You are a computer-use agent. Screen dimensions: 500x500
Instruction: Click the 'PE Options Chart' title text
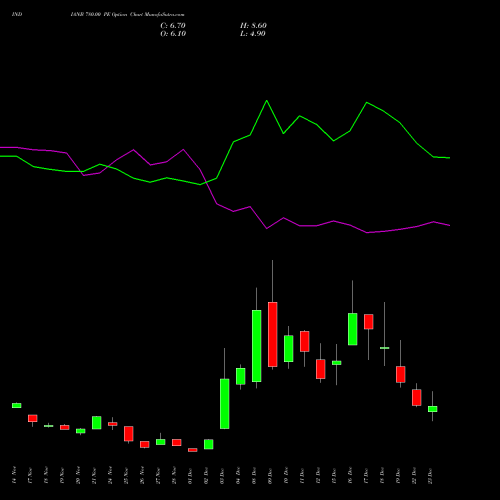tap(123, 14)
